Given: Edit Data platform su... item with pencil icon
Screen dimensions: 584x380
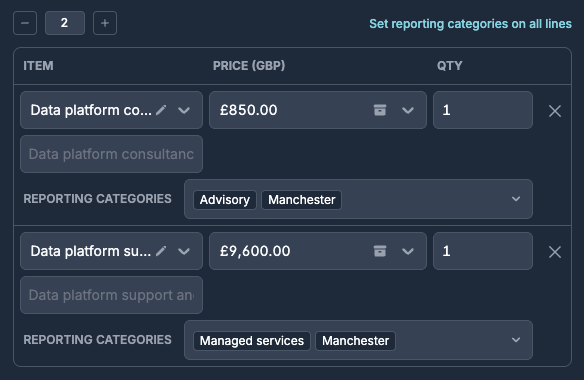Looking at the screenshot, I should (x=161, y=251).
